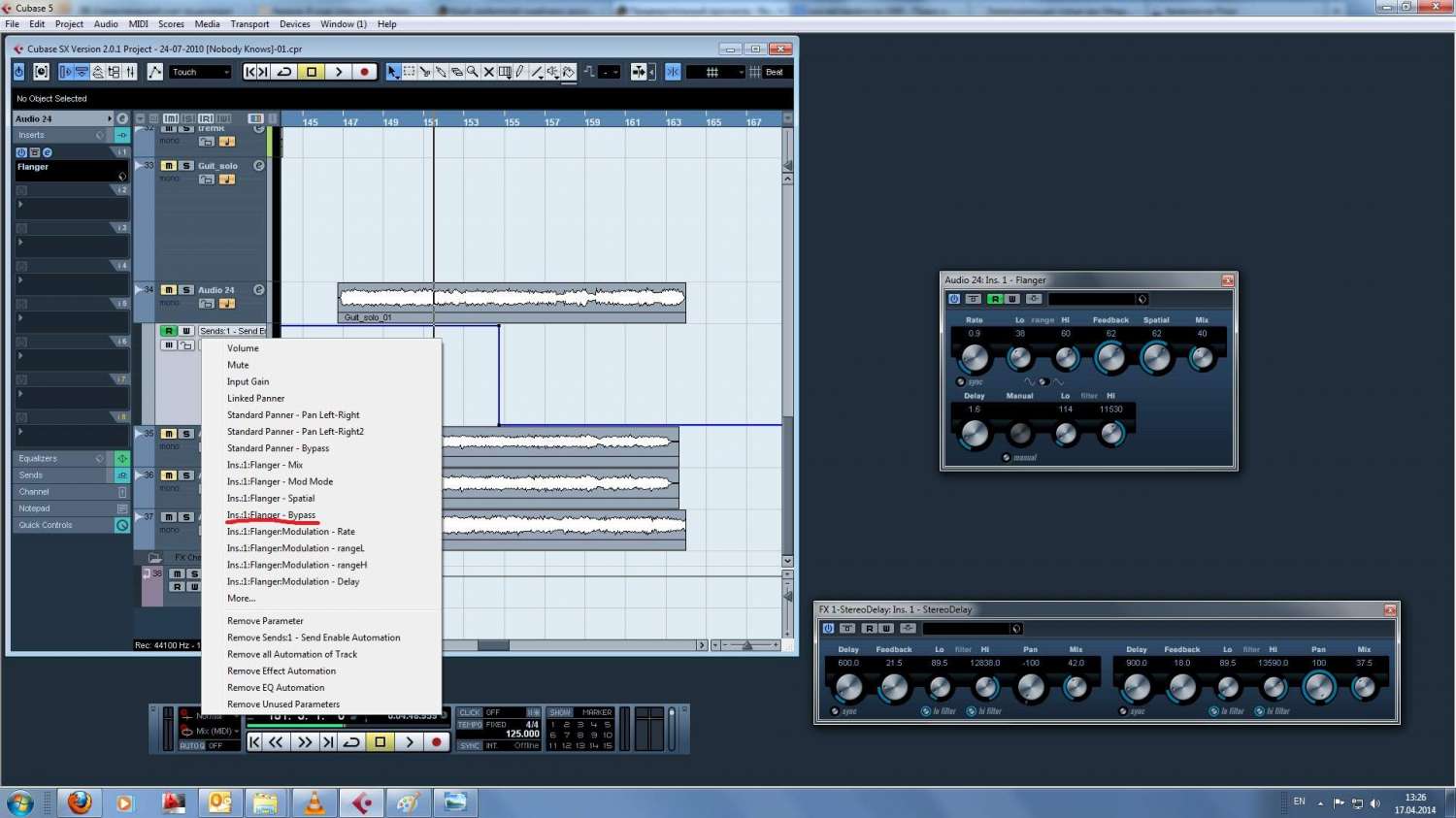1456x818 pixels.
Task: Solo the Guit_solo track
Action: [186, 166]
